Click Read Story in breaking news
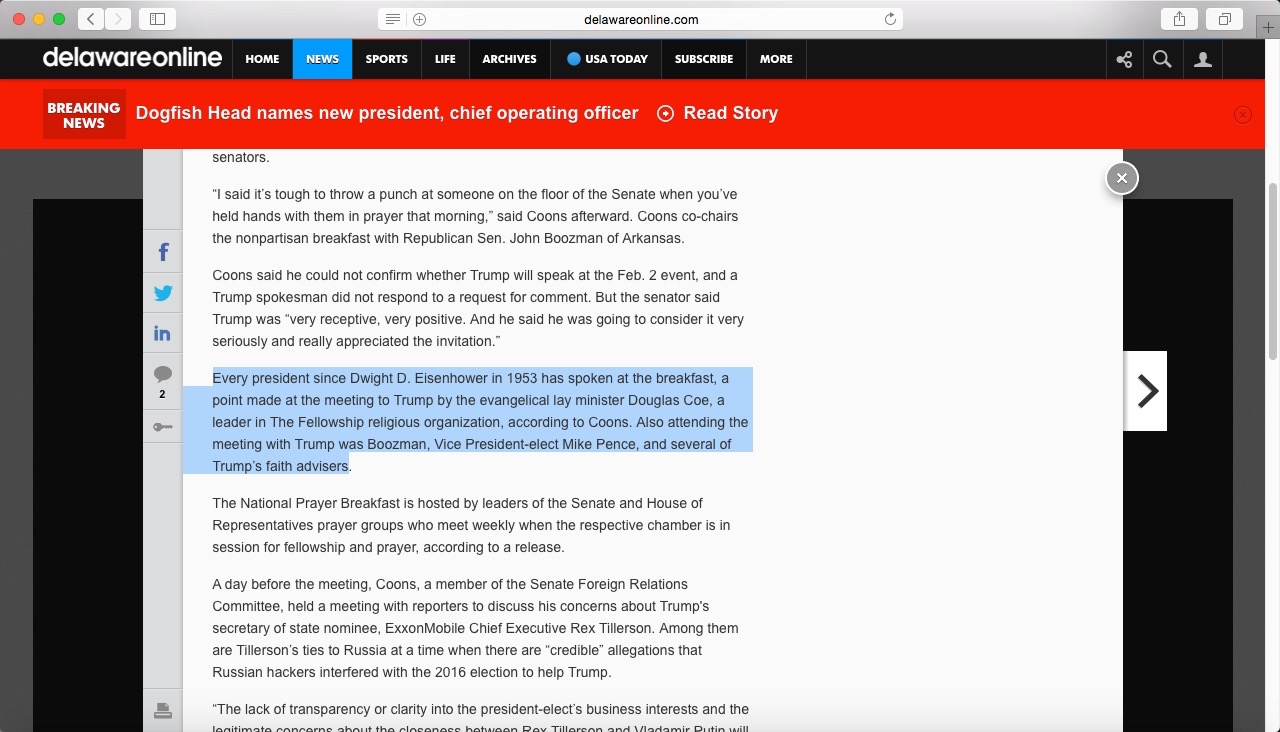 coord(718,113)
